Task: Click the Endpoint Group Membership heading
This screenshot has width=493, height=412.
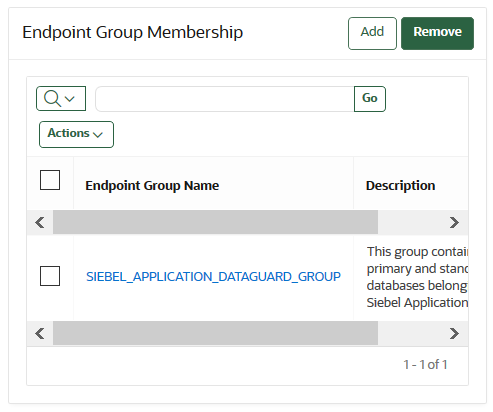Action: coord(133,33)
